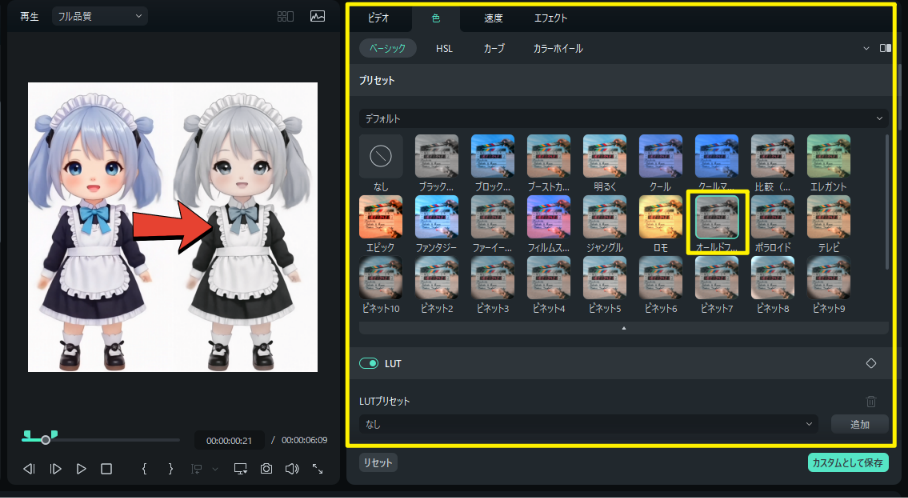Add a keyframe with the LUT diamond icon
This screenshot has width=908, height=498.
tap(871, 363)
